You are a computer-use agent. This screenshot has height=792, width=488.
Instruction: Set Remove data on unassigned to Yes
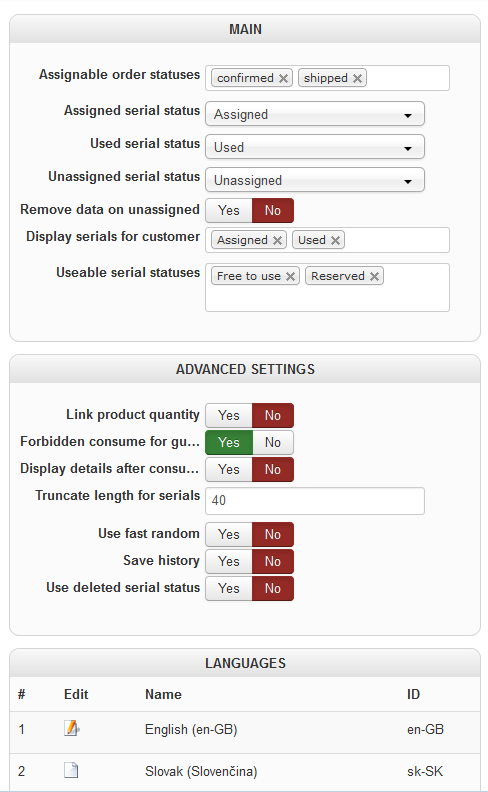click(229, 210)
